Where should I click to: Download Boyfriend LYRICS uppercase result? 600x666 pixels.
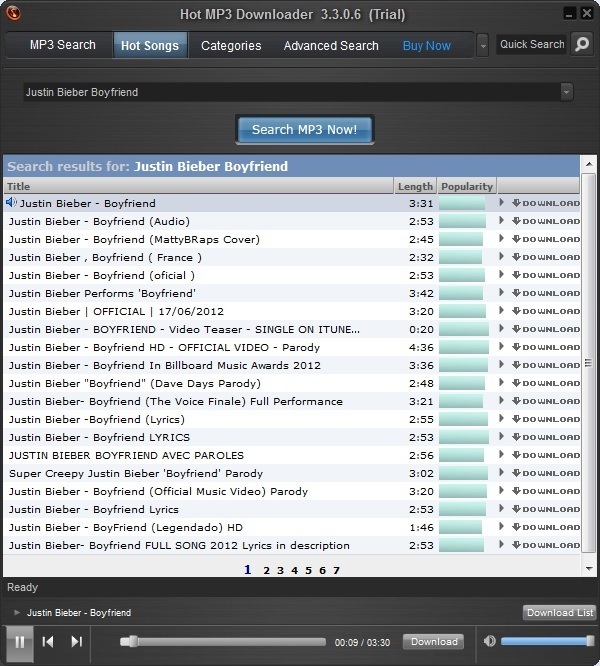(546, 437)
